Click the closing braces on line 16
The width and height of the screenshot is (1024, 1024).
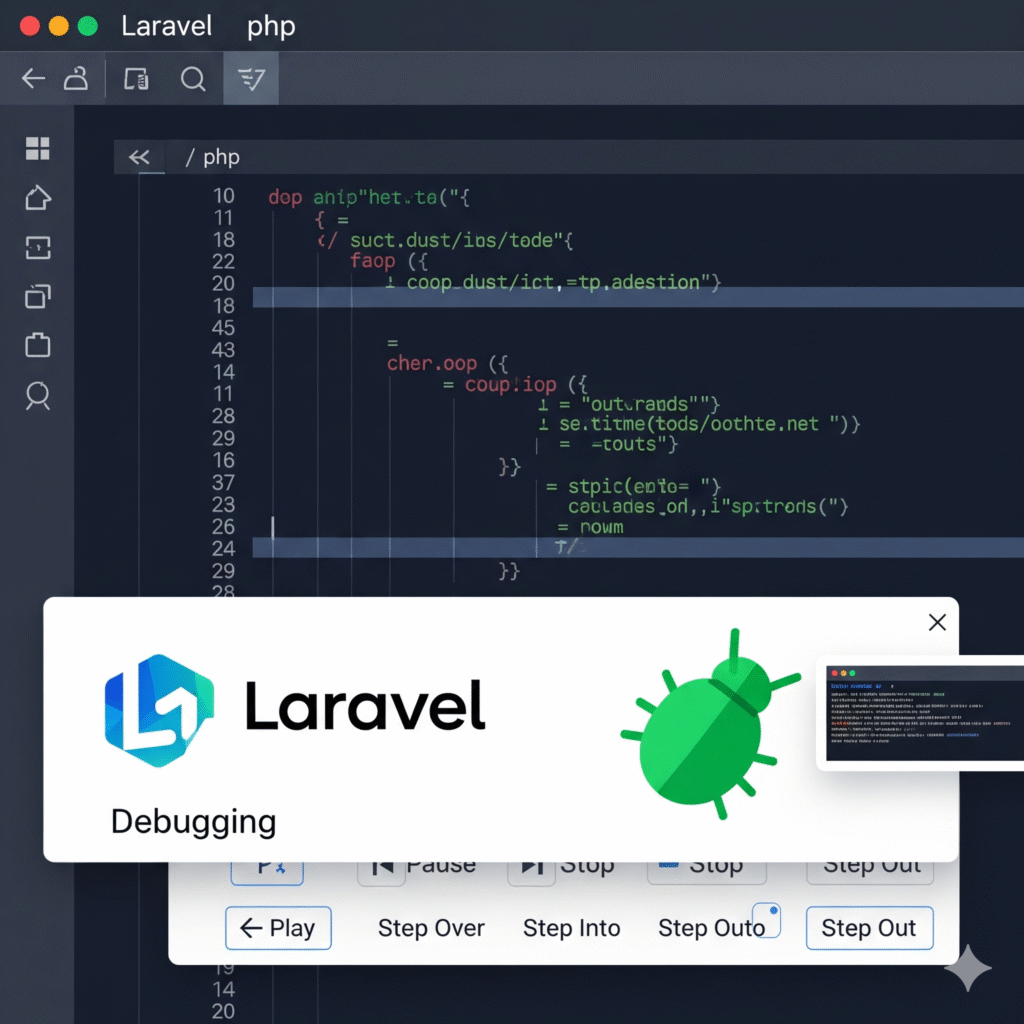point(509,466)
